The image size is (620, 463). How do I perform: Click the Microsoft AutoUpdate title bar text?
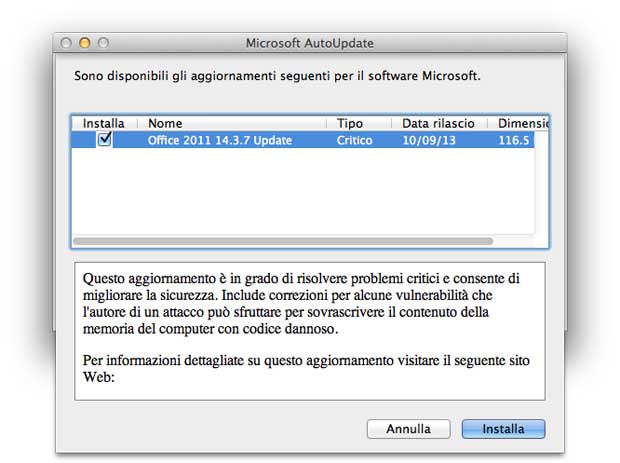pos(310,43)
